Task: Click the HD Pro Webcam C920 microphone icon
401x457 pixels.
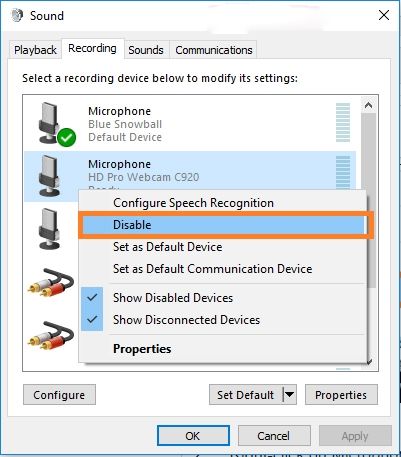Action: (x=50, y=176)
